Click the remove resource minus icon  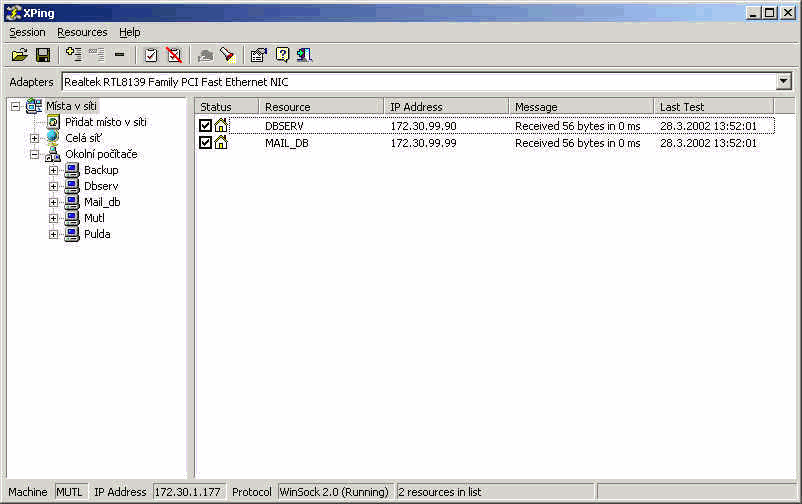119,54
